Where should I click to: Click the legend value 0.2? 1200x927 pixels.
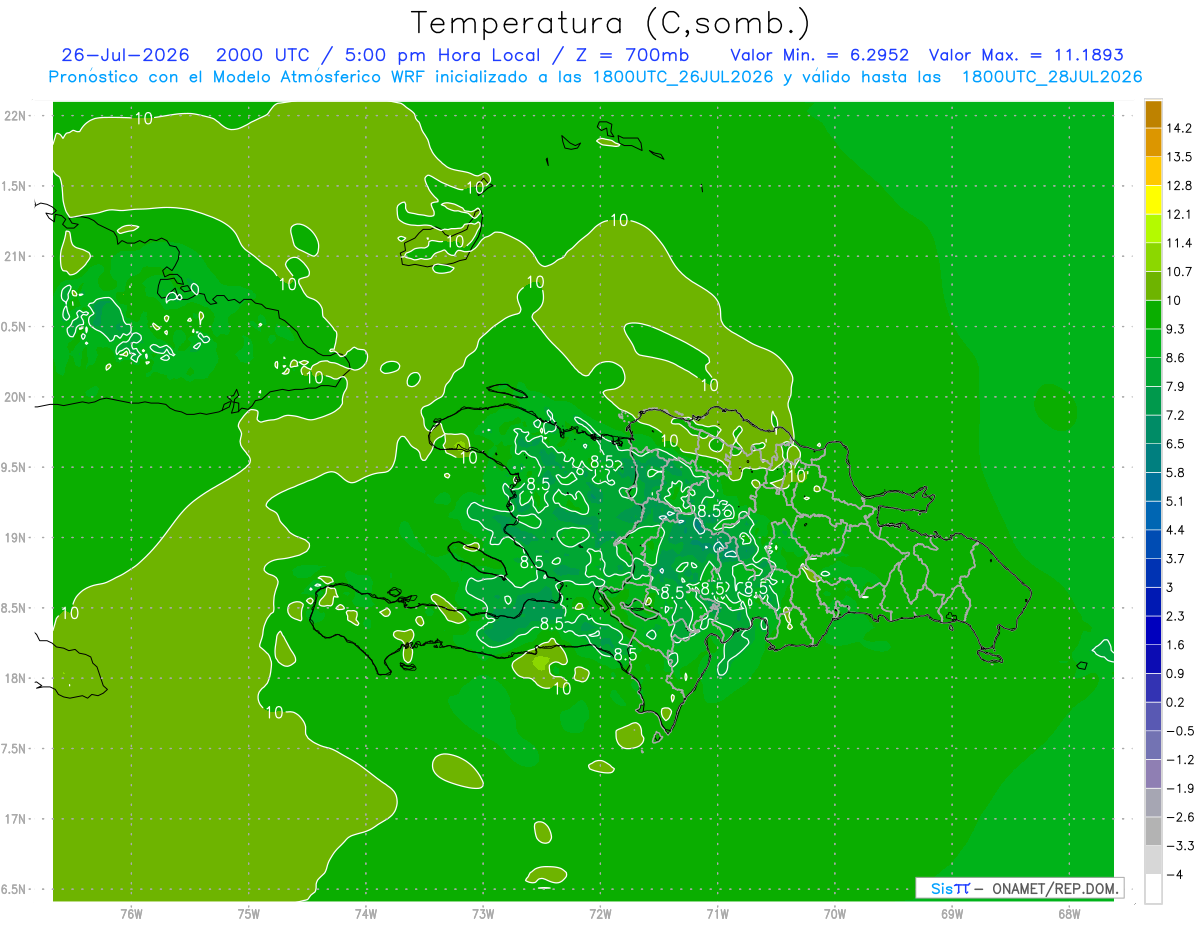click(x=1175, y=702)
